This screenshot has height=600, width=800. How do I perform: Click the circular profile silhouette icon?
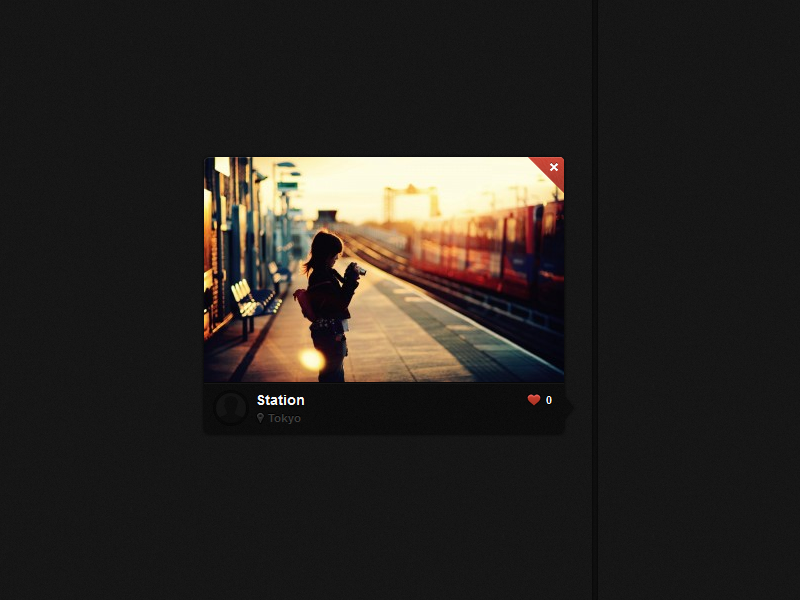point(231,408)
